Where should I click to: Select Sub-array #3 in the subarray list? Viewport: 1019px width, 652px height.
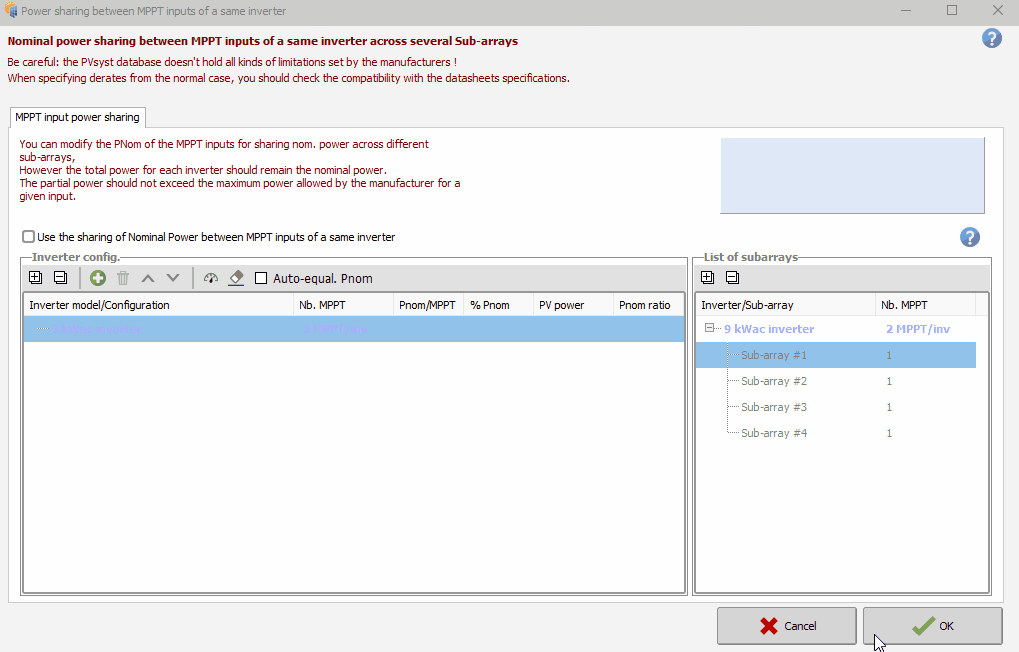773,407
